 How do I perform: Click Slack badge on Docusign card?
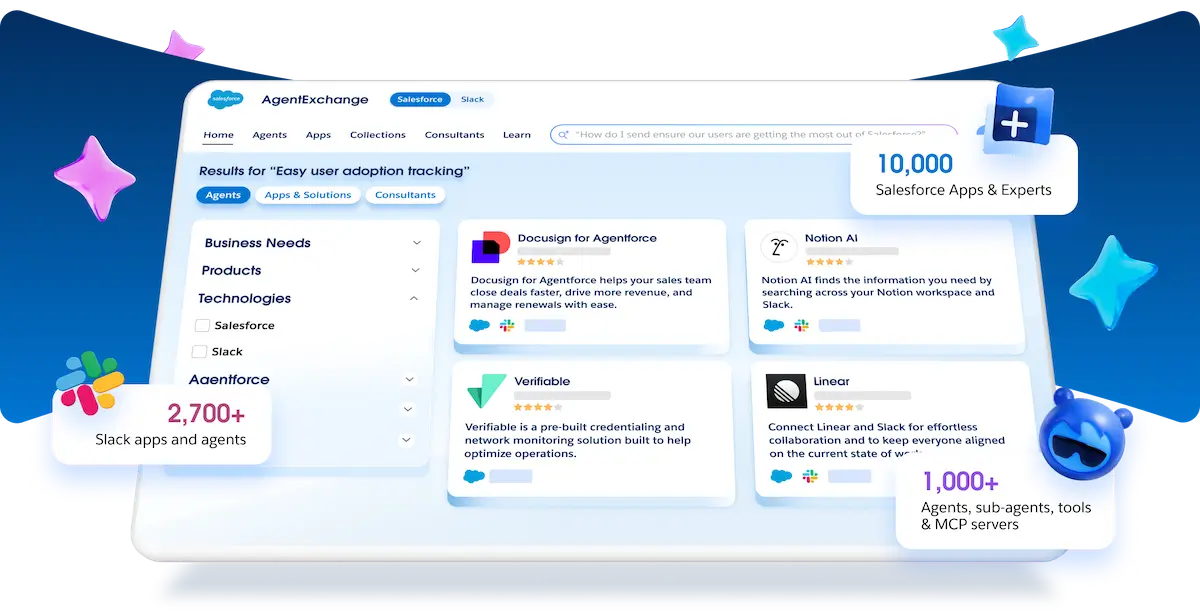507,325
